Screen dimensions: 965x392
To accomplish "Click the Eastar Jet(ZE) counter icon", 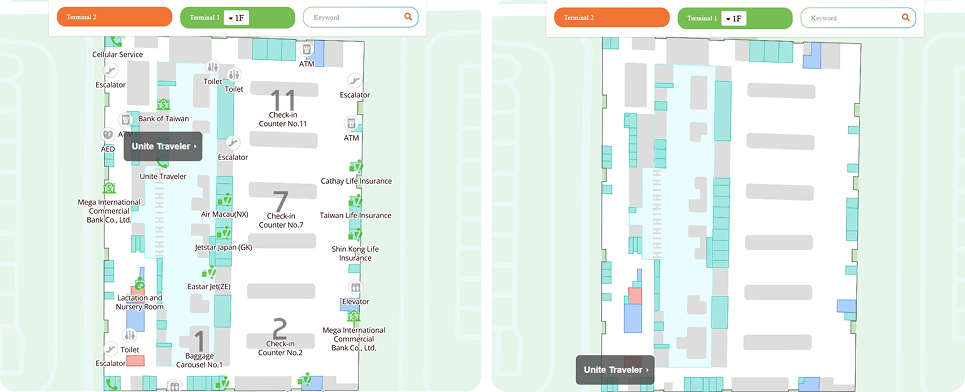I will [x=209, y=272].
